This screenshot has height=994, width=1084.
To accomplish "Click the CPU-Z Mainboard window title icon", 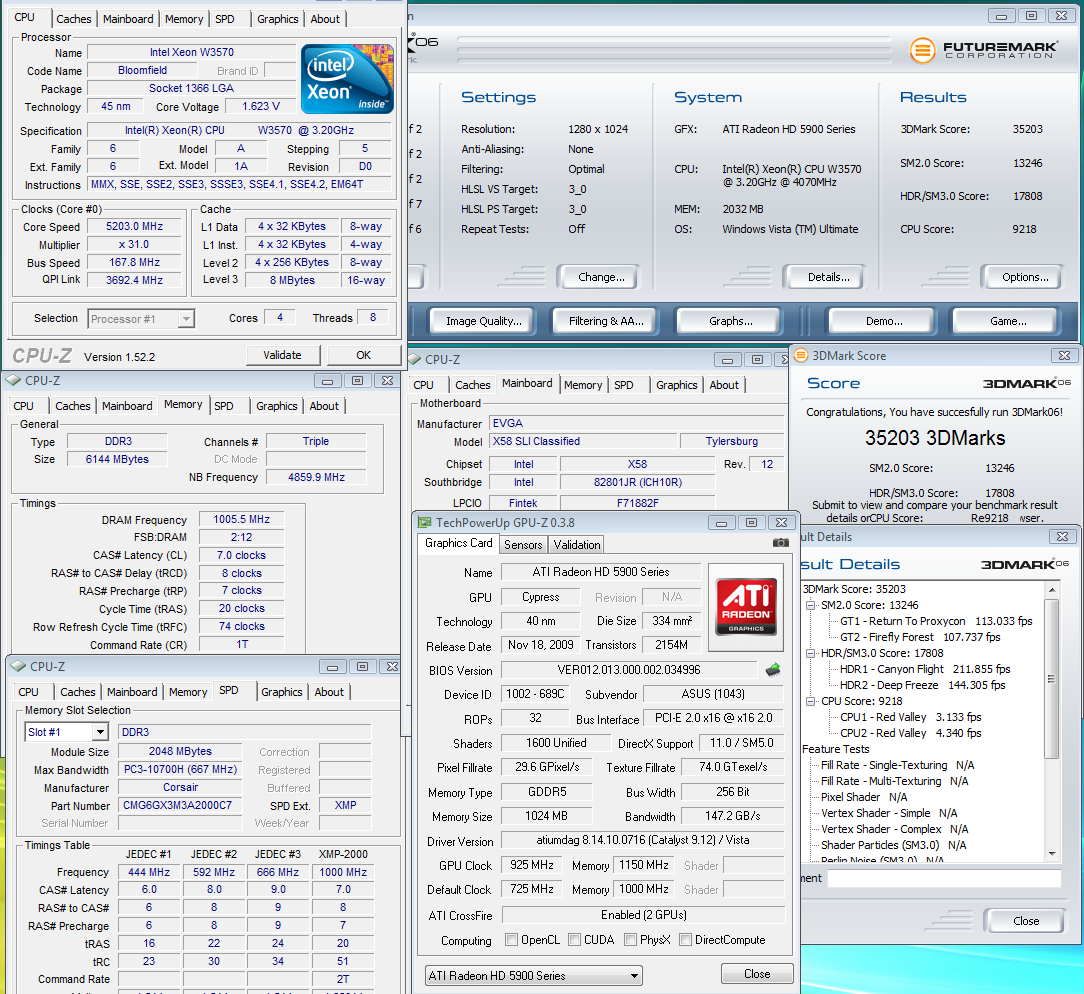I will [x=415, y=360].
